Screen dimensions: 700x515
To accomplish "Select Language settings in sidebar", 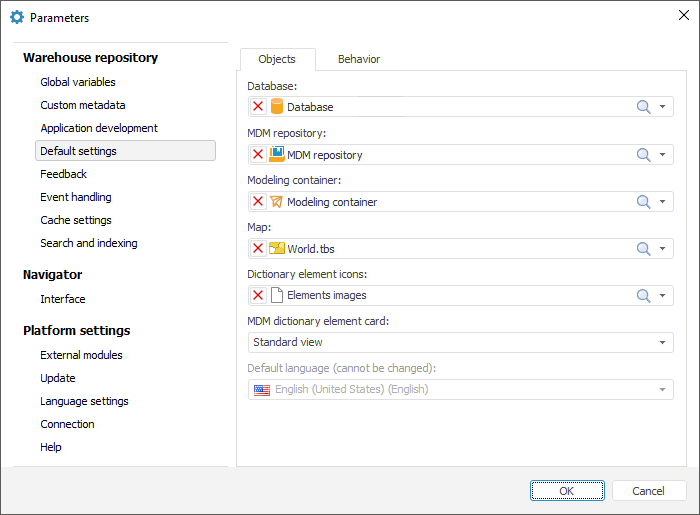I will click(x=84, y=401).
